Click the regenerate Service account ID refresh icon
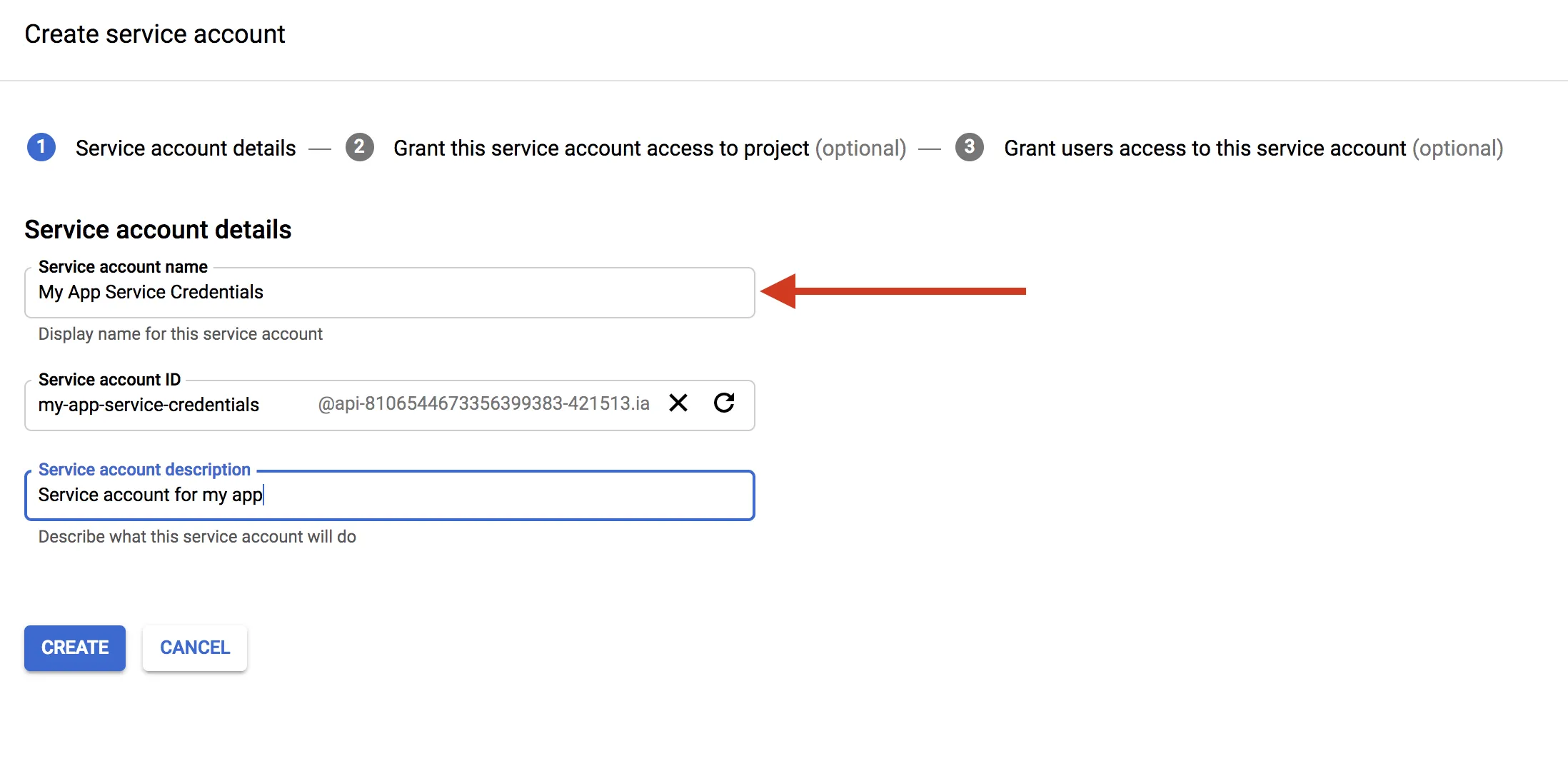 click(724, 403)
